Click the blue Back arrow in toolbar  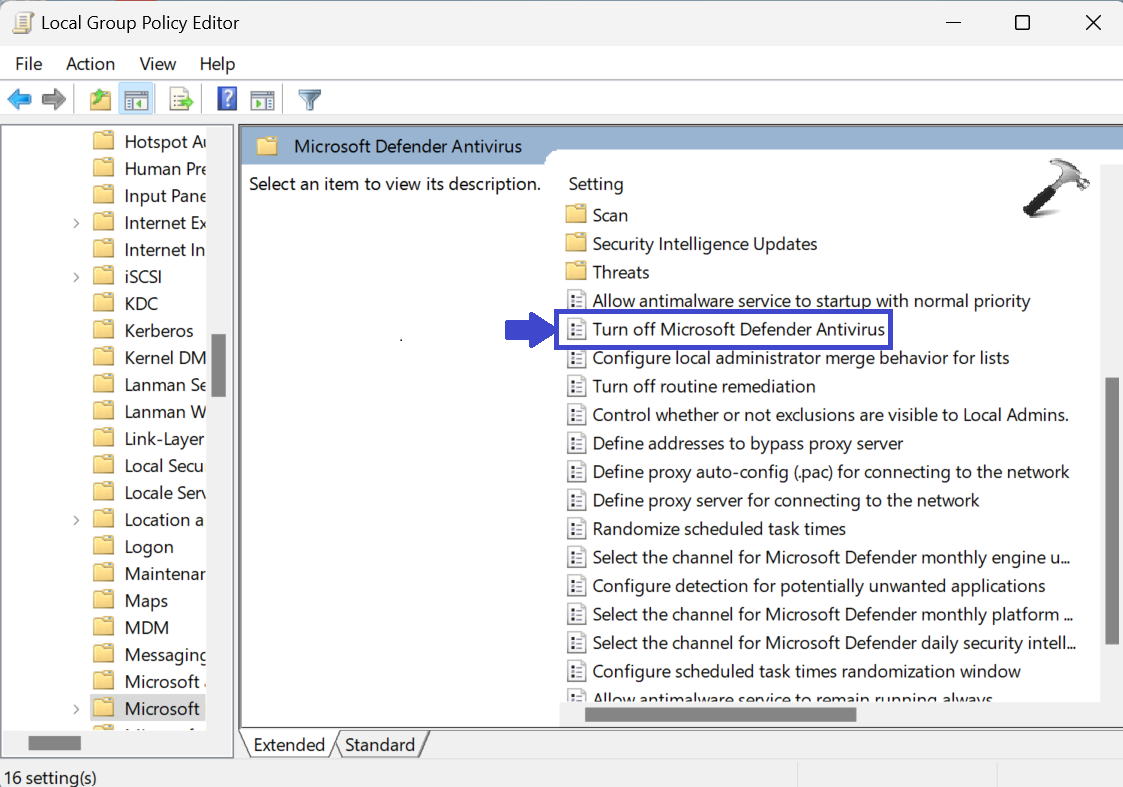[20, 99]
